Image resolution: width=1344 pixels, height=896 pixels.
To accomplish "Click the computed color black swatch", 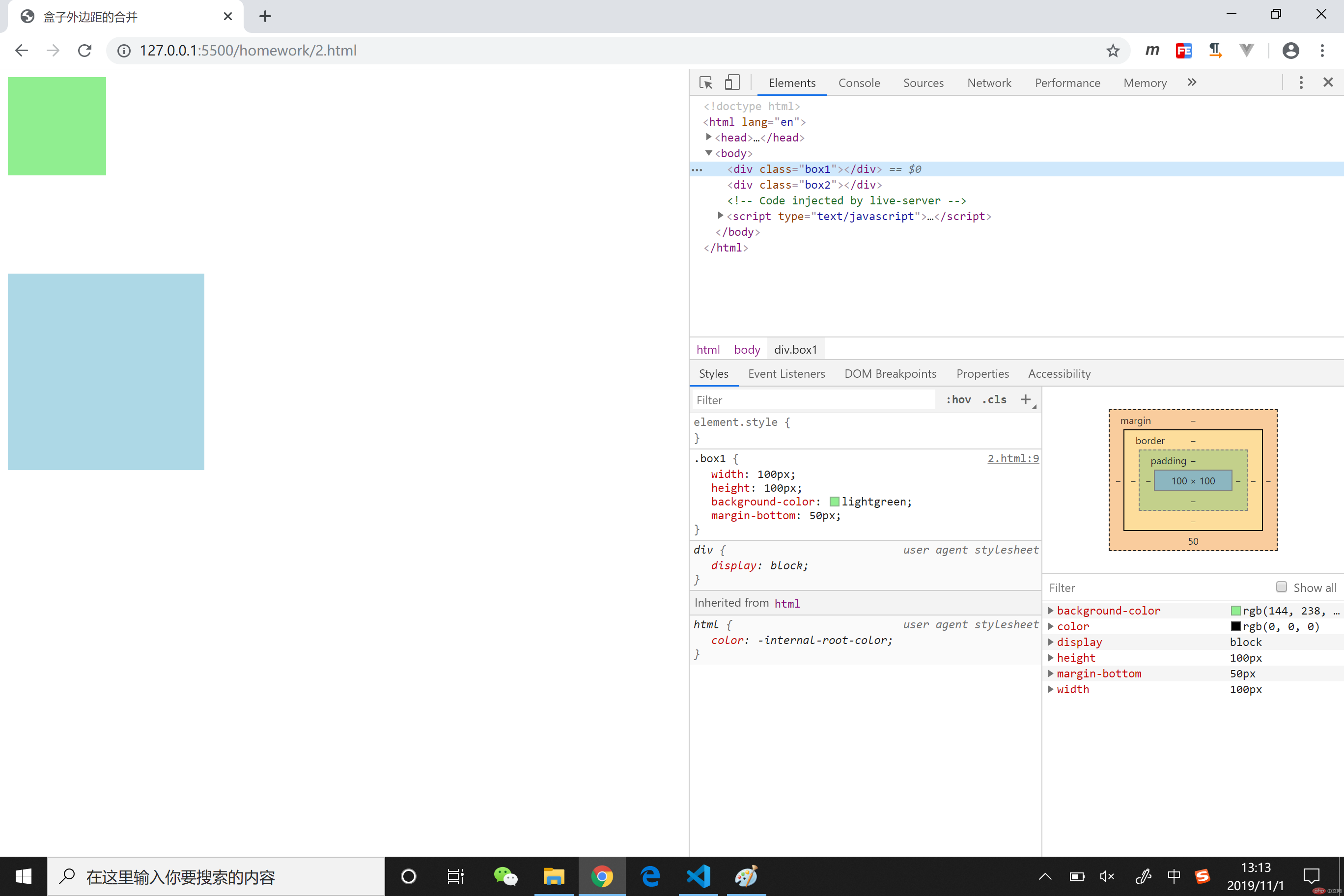I will pyautogui.click(x=1235, y=626).
